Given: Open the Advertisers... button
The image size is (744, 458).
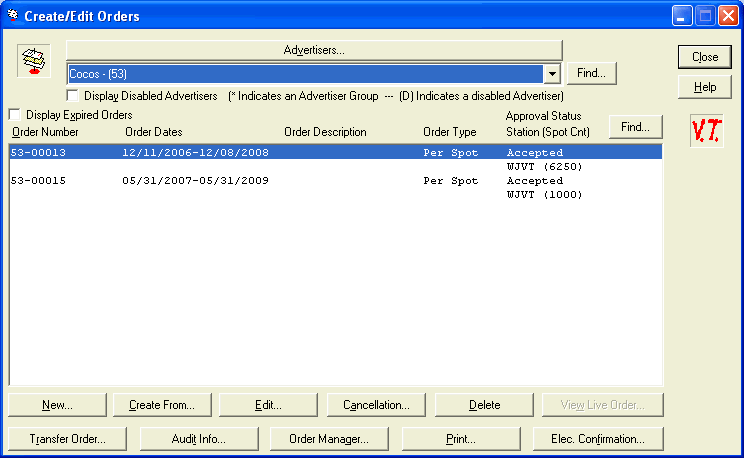Looking at the screenshot, I should (x=314, y=50).
